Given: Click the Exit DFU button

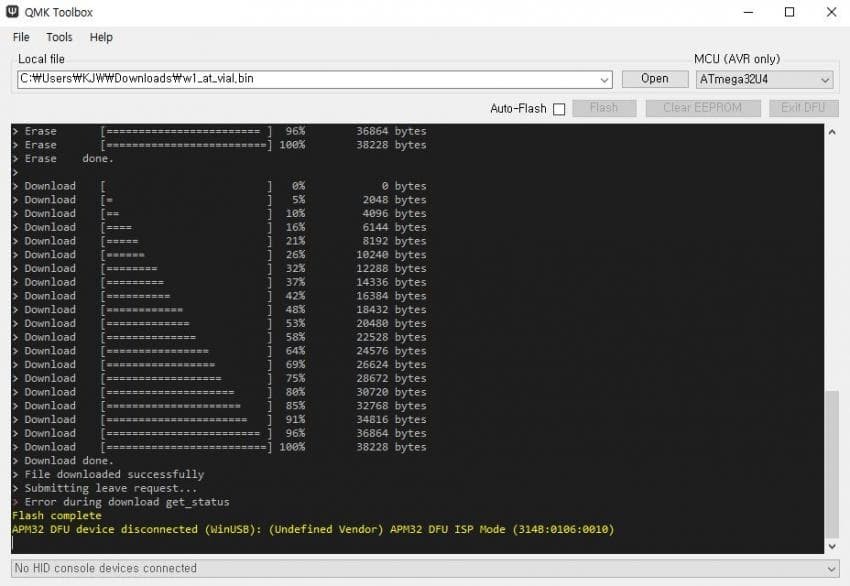Looking at the screenshot, I should coord(803,108).
